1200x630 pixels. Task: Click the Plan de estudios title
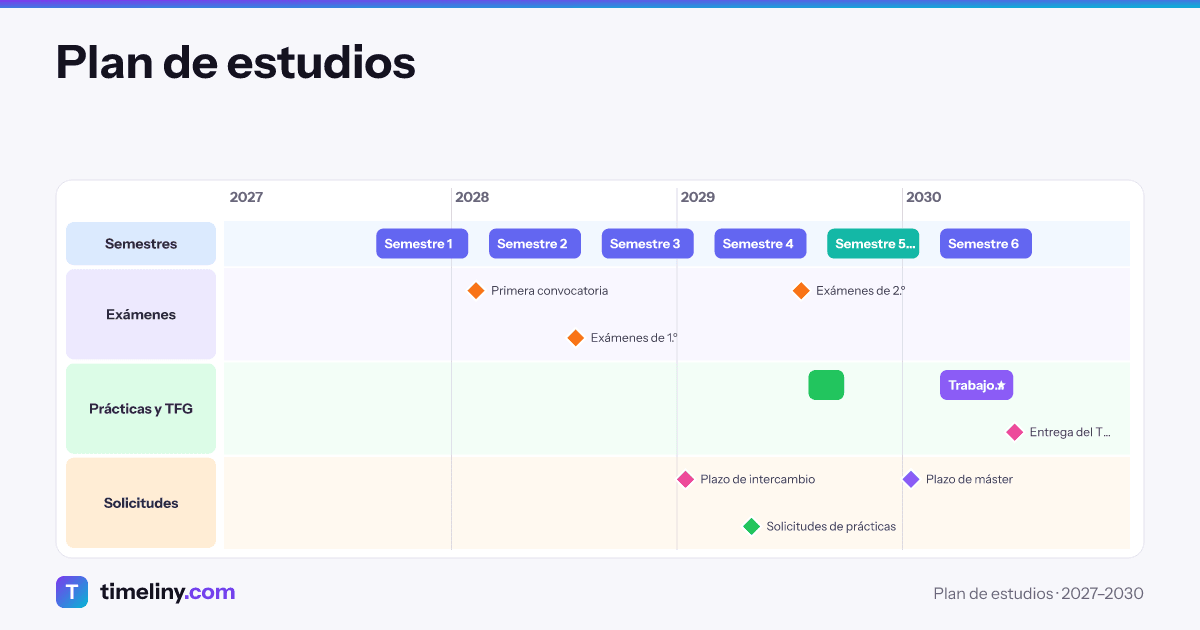pos(236,62)
